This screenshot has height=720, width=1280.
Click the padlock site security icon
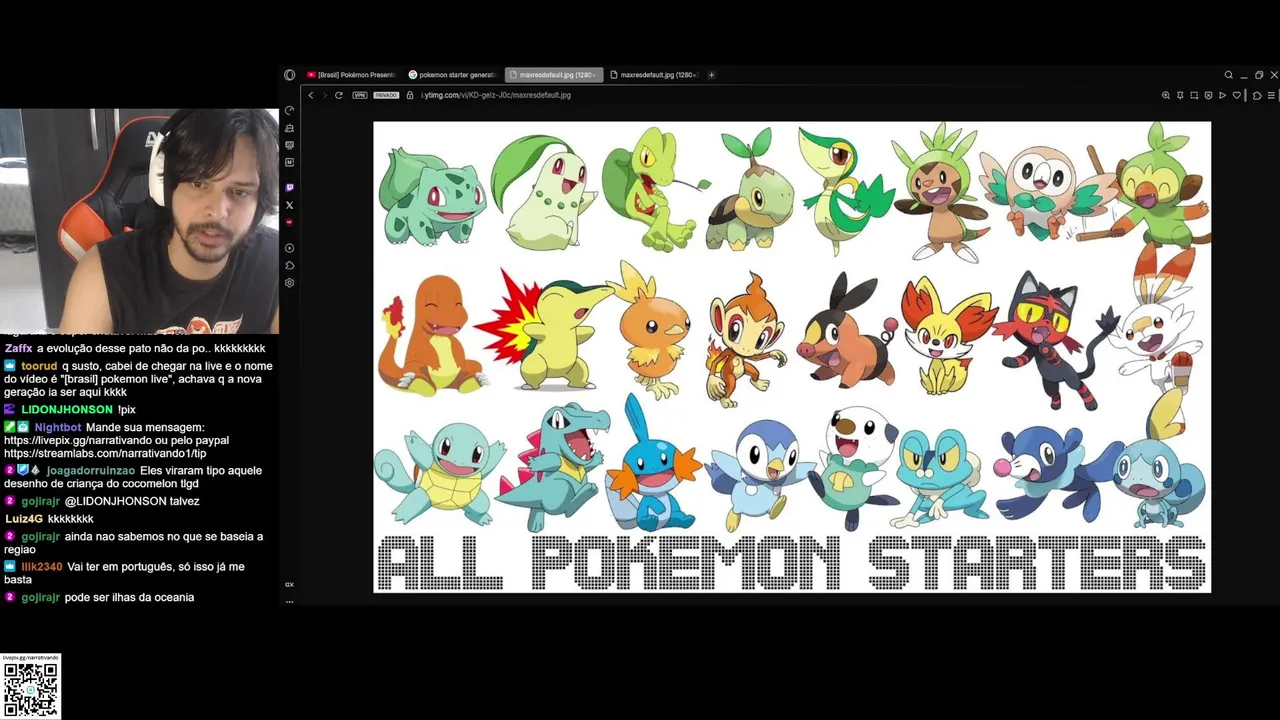pyautogui.click(x=410, y=95)
